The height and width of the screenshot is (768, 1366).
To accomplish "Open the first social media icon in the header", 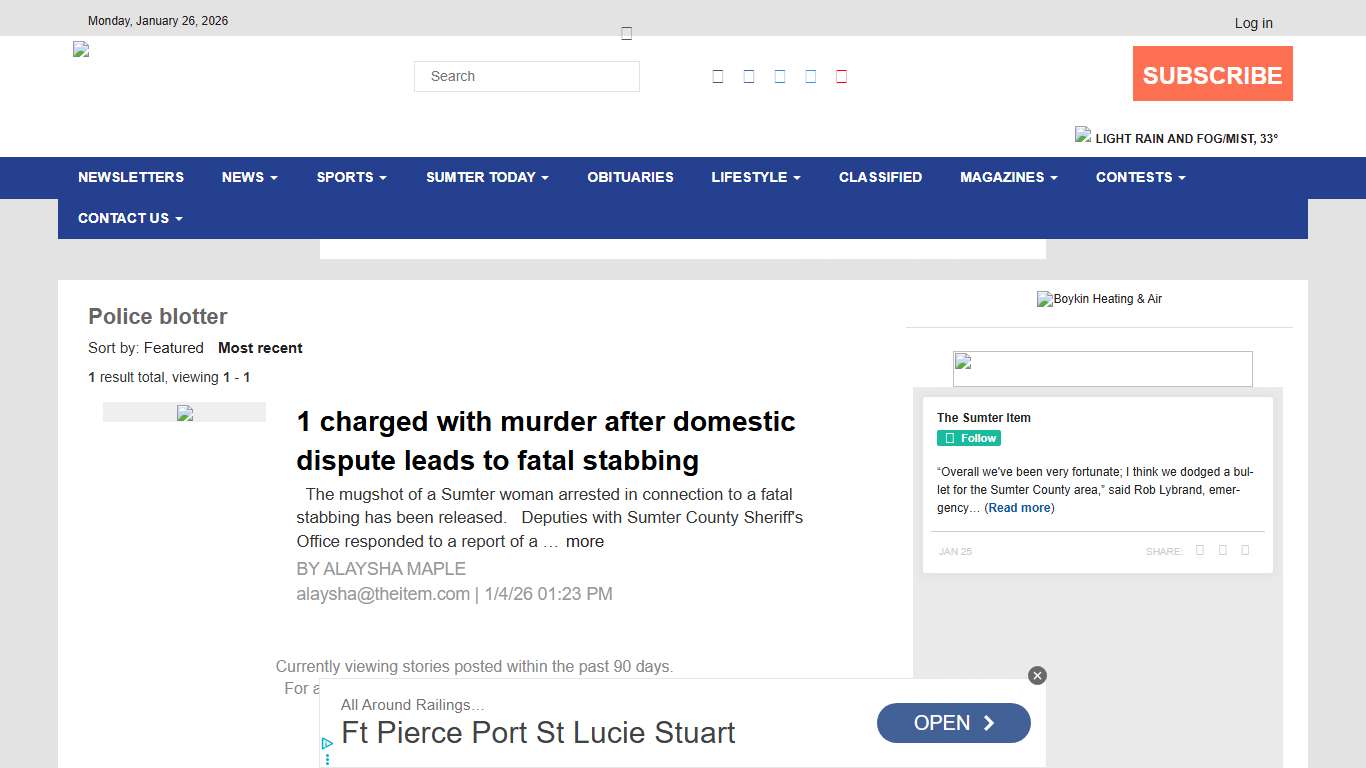I will point(717,75).
